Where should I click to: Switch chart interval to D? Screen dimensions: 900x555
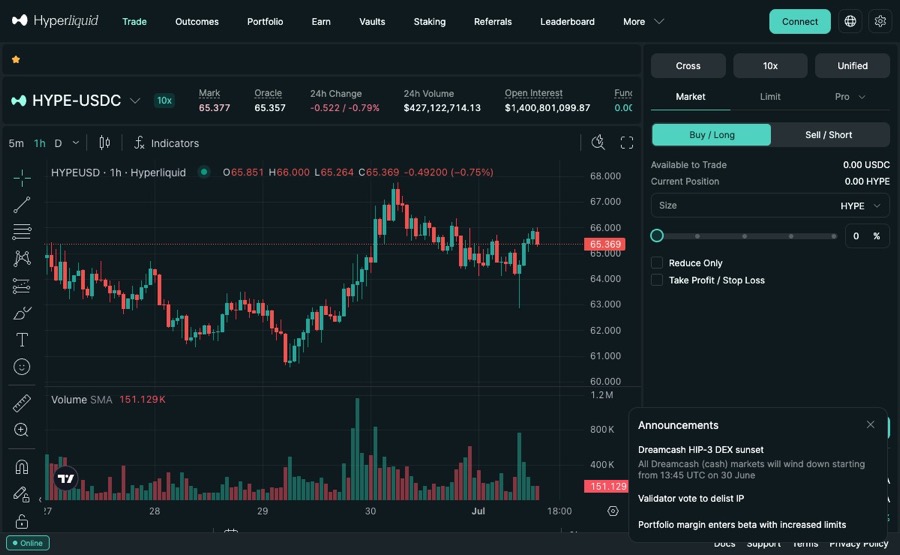(x=58, y=143)
